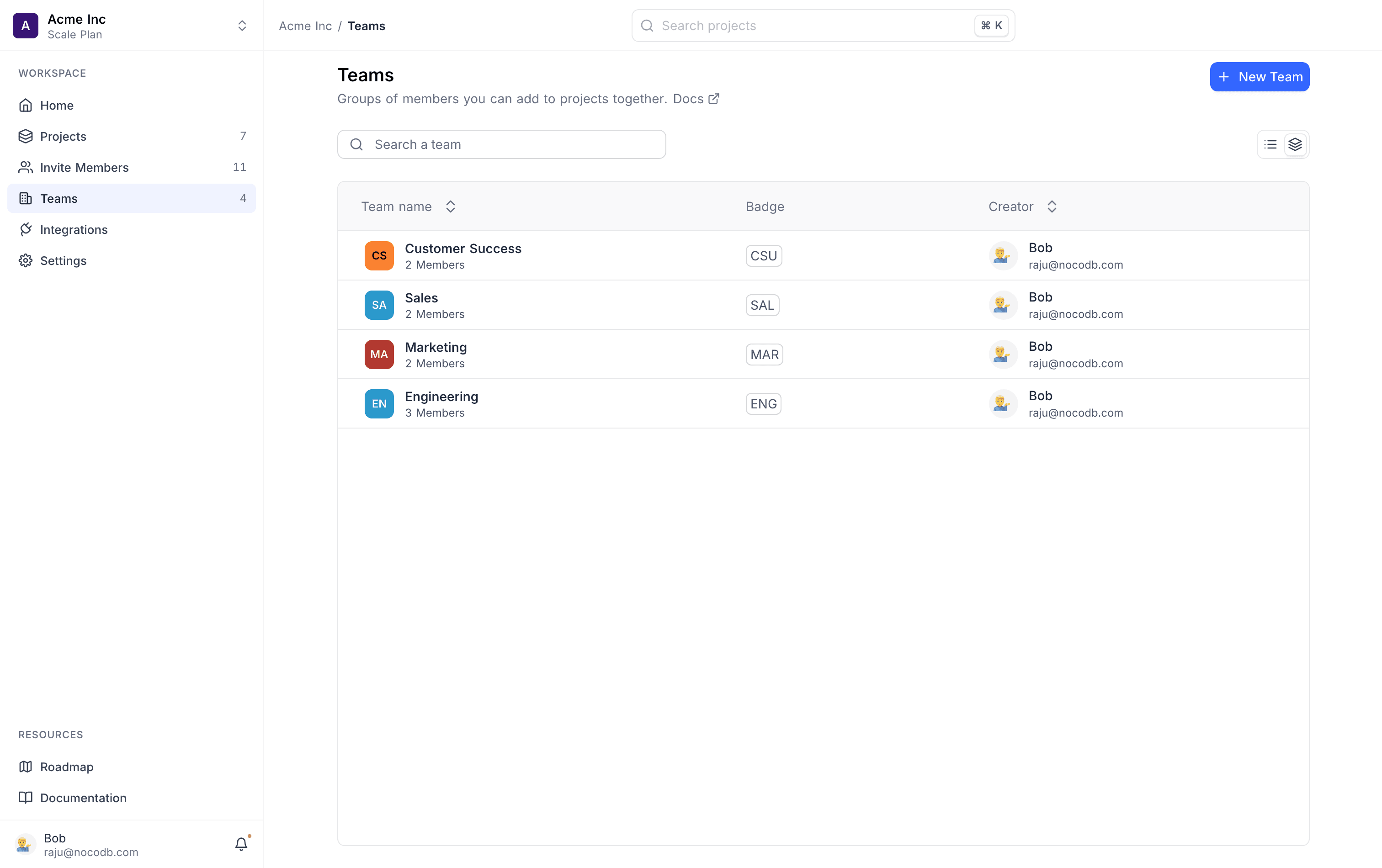Click the red MA team avatar

point(379,355)
